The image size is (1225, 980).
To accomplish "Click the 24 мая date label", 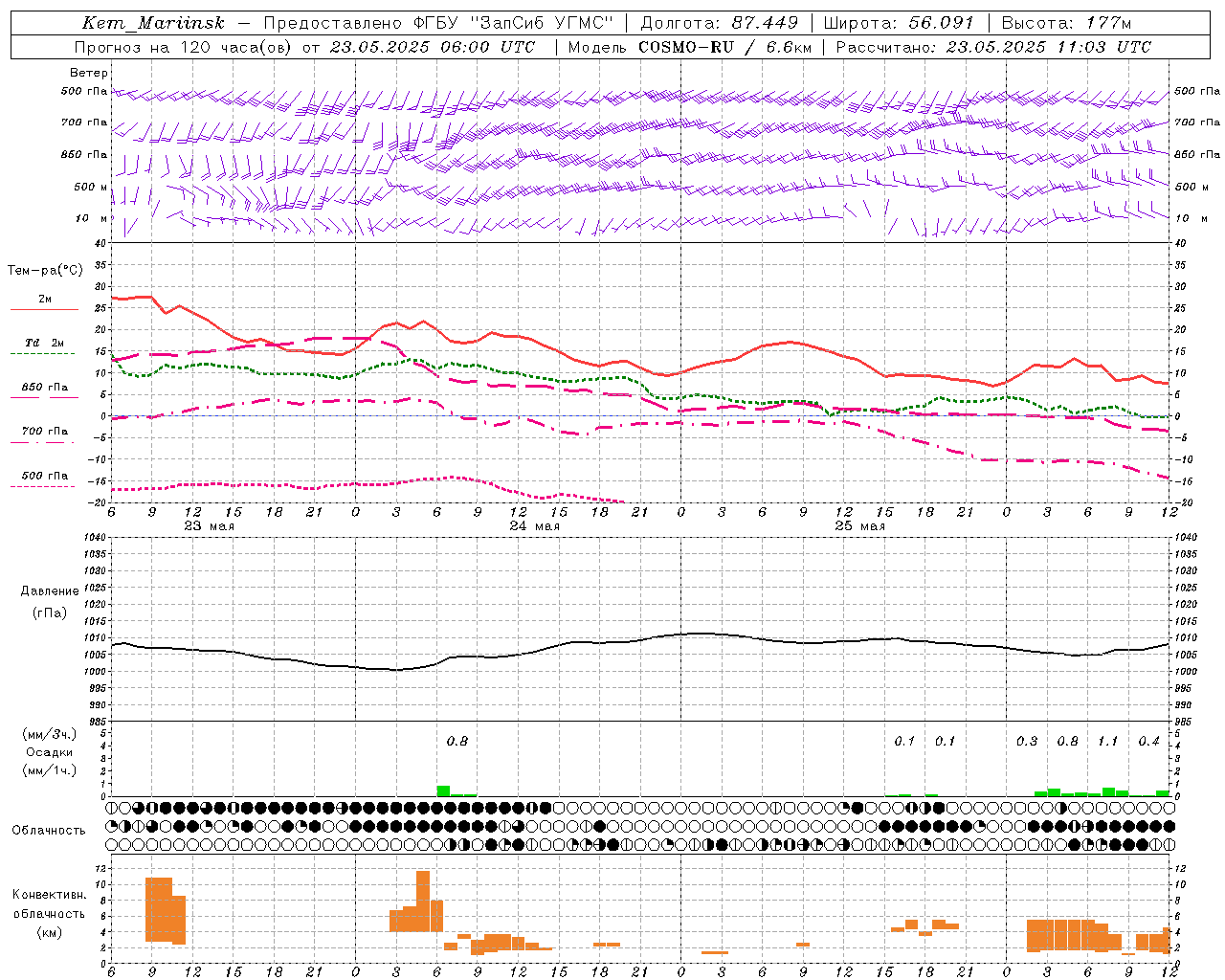I will click(x=534, y=526).
